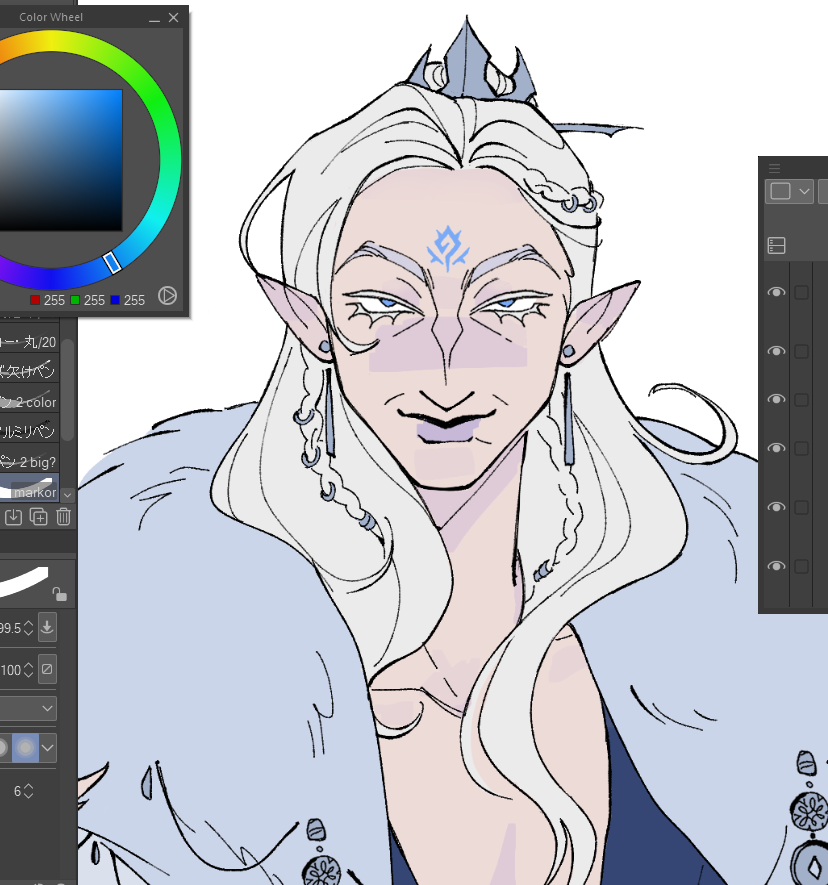Click the blue 255 value

click(134, 300)
